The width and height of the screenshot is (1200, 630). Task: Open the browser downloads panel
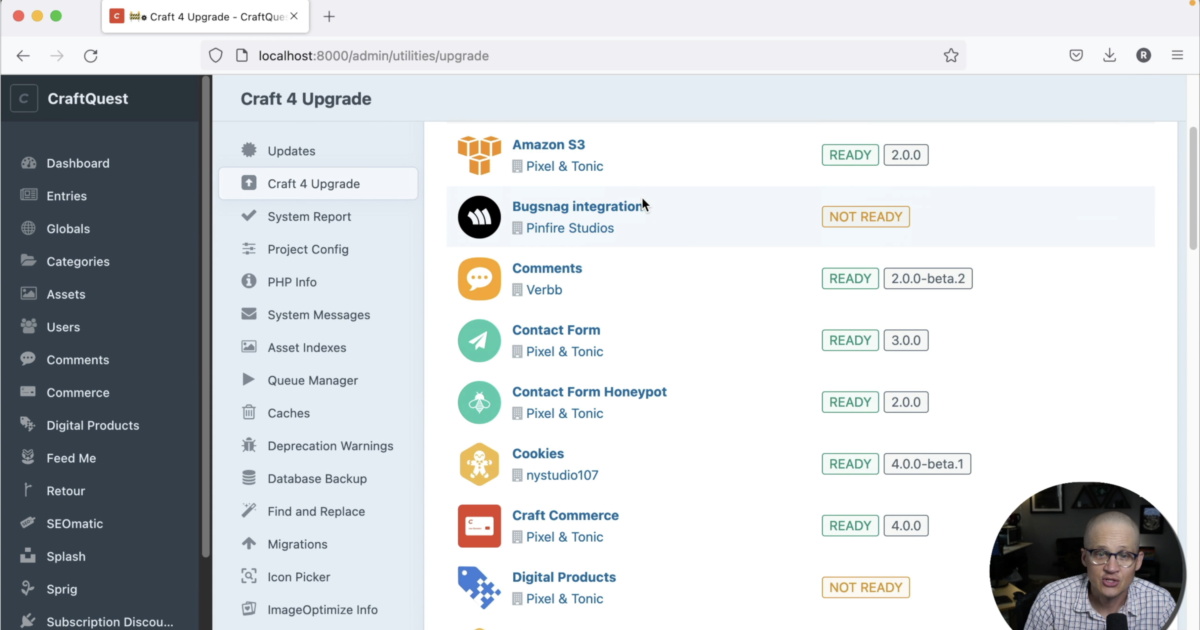pos(1110,56)
